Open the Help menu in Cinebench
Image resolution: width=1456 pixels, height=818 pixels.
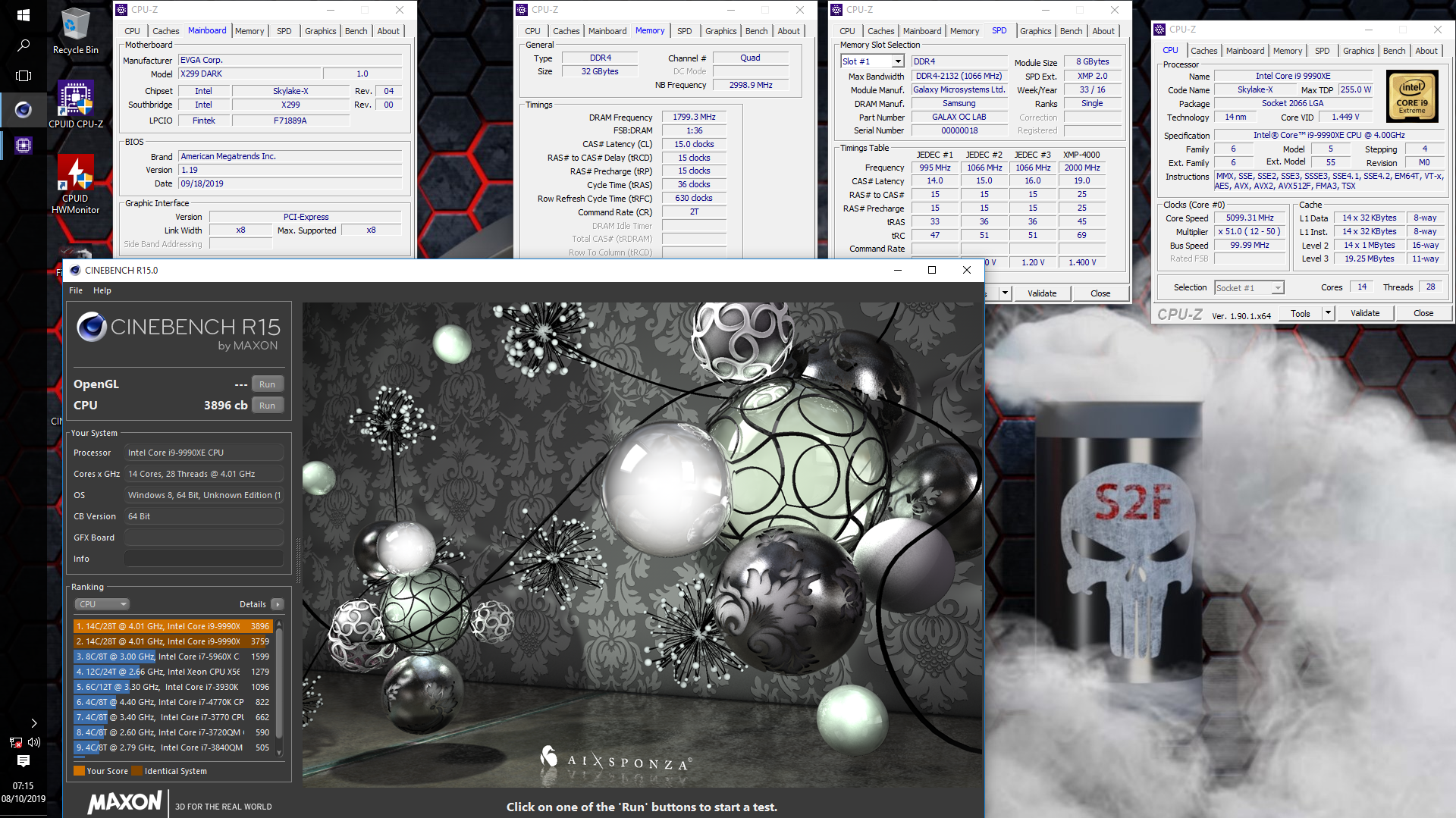pos(102,290)
